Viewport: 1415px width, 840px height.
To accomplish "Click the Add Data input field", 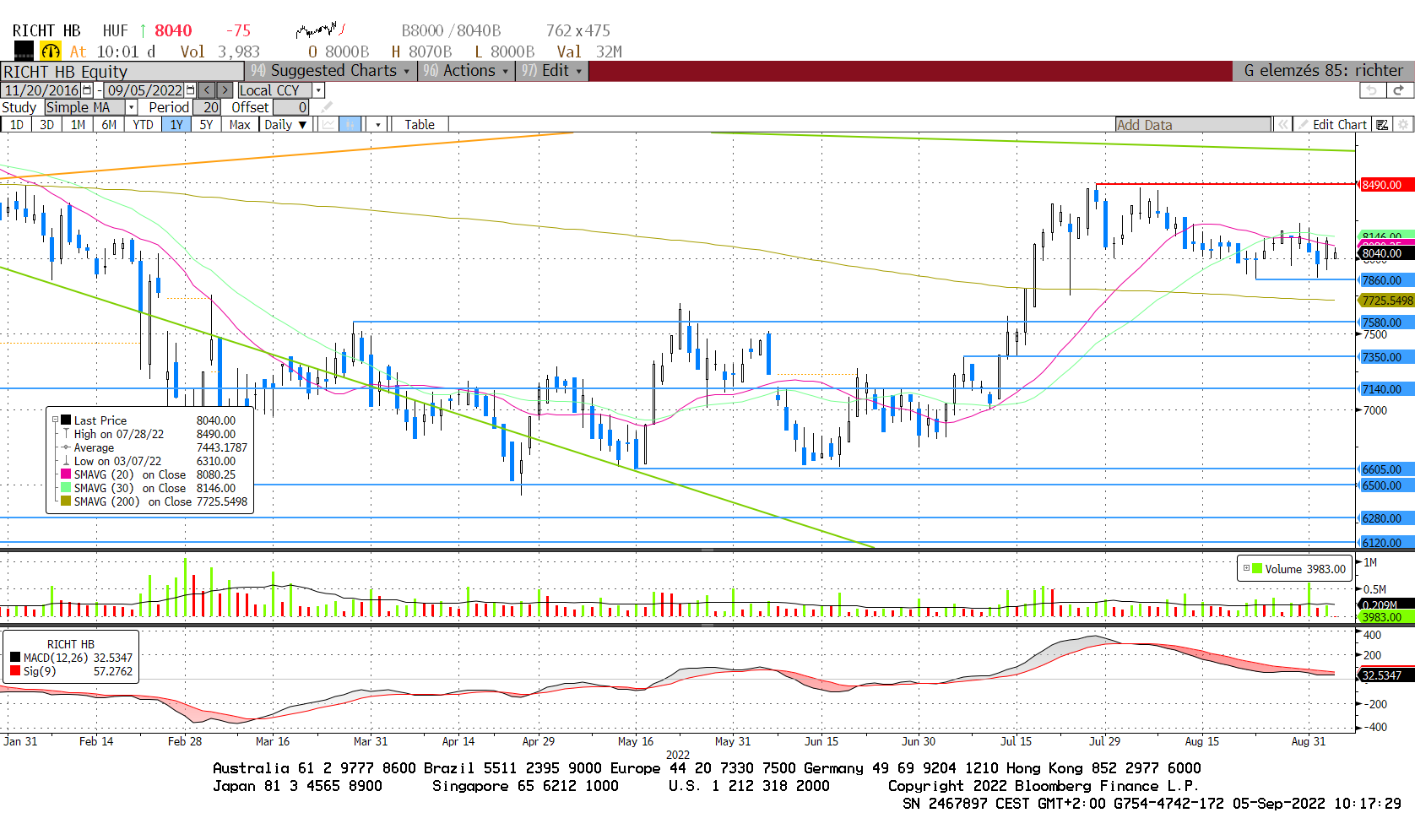I will [1192, 124].
